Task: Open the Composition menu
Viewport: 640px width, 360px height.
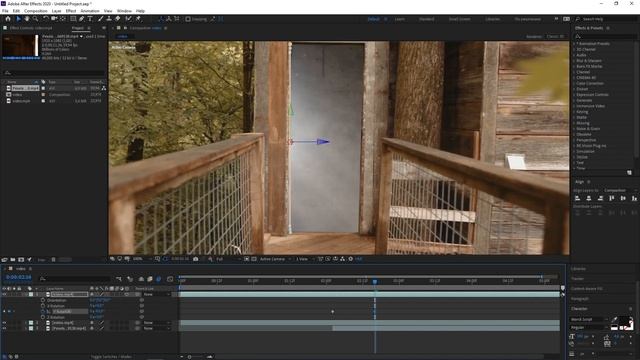Action: (x=36, y=11)
